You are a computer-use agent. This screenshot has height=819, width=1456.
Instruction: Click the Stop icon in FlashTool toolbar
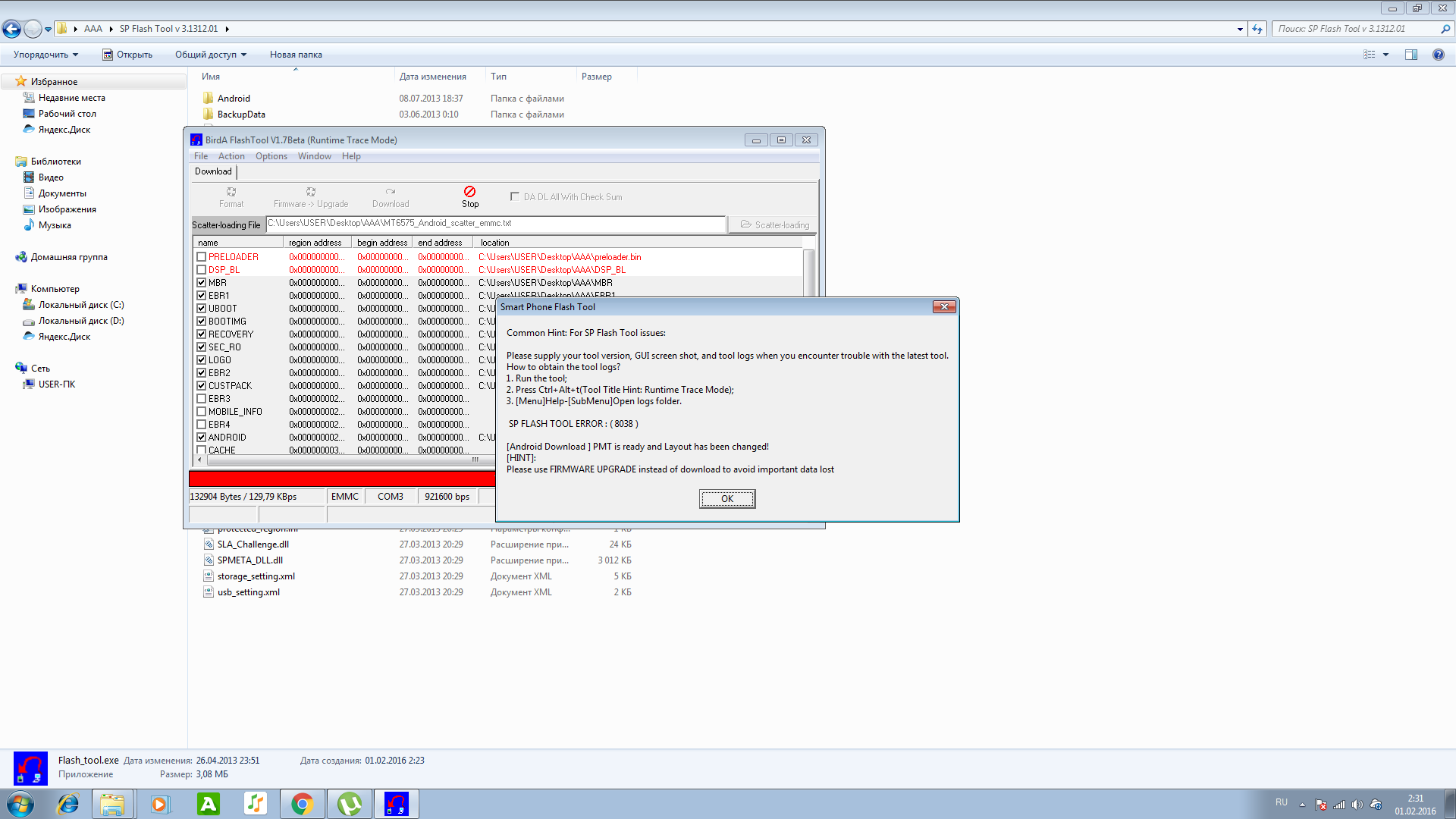tap(469, 193)
